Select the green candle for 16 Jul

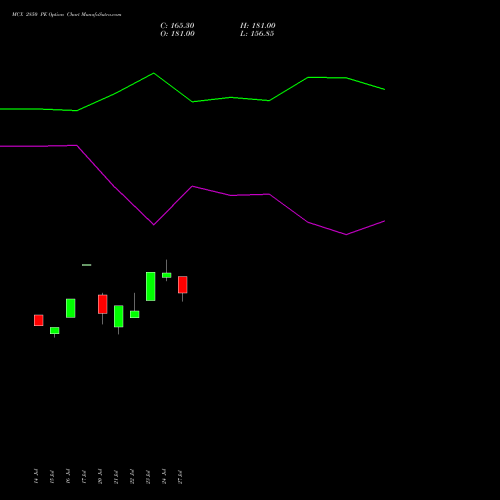(71, 308)
